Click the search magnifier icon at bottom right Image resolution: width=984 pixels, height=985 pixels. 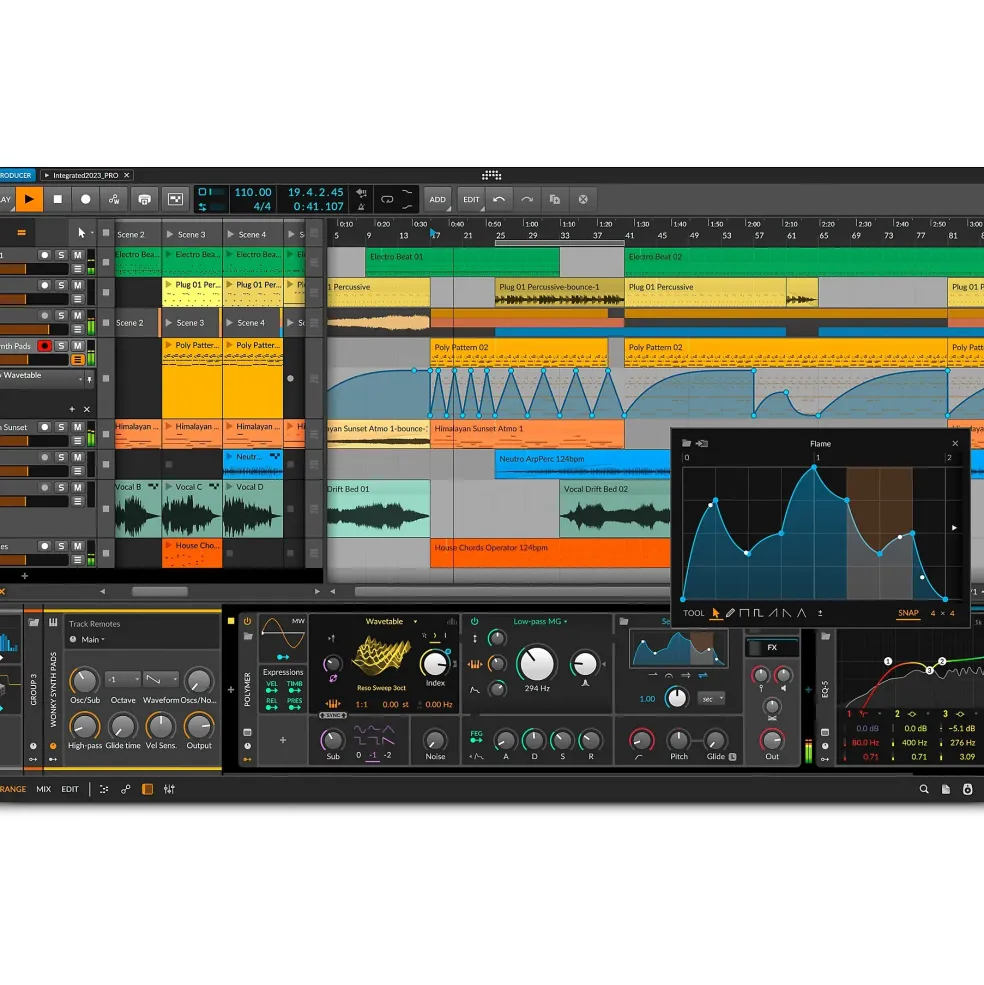pos(924,790)
